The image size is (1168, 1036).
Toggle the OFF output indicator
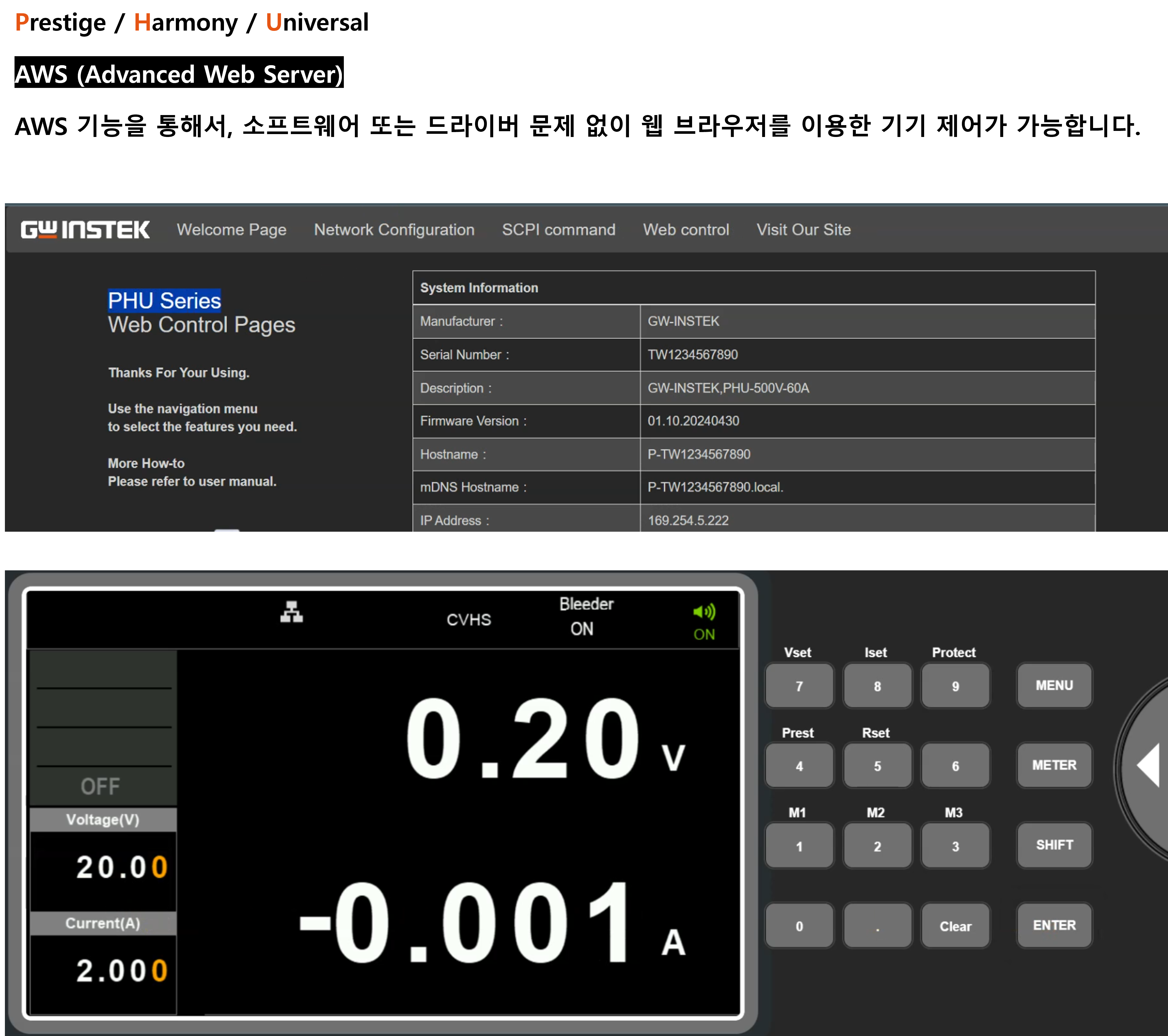(x=101, y=786)
